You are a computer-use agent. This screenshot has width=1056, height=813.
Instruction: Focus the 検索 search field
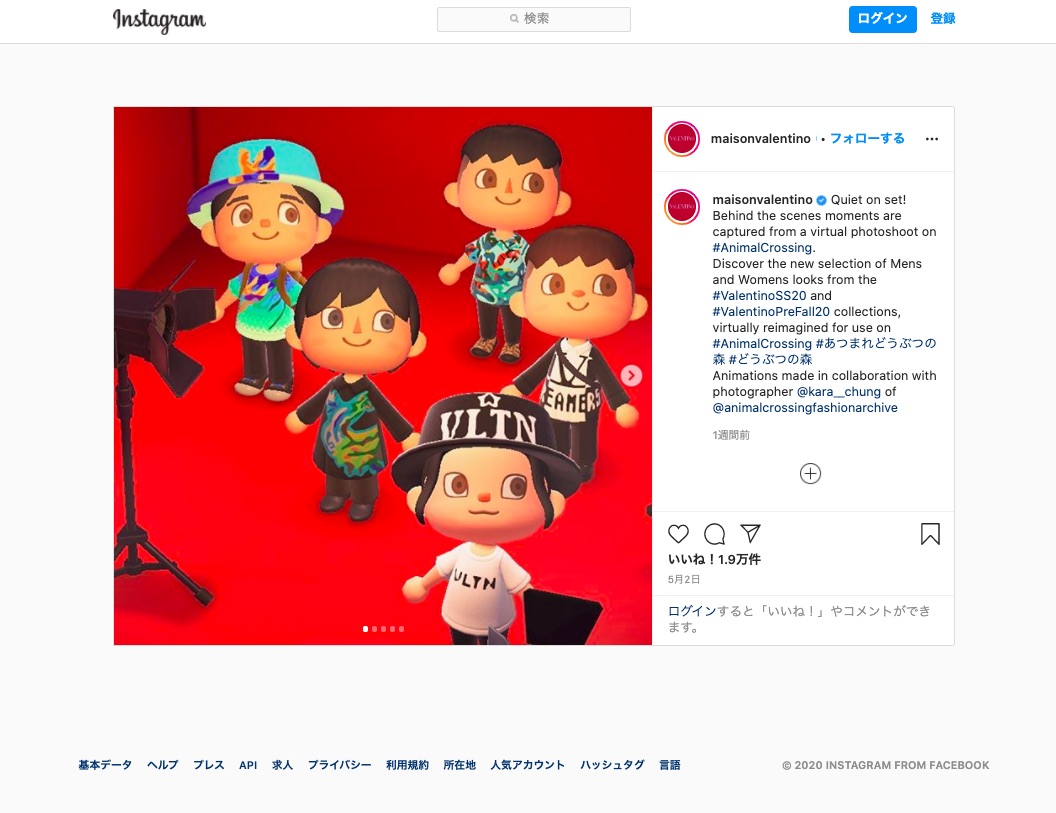[534, 19]
